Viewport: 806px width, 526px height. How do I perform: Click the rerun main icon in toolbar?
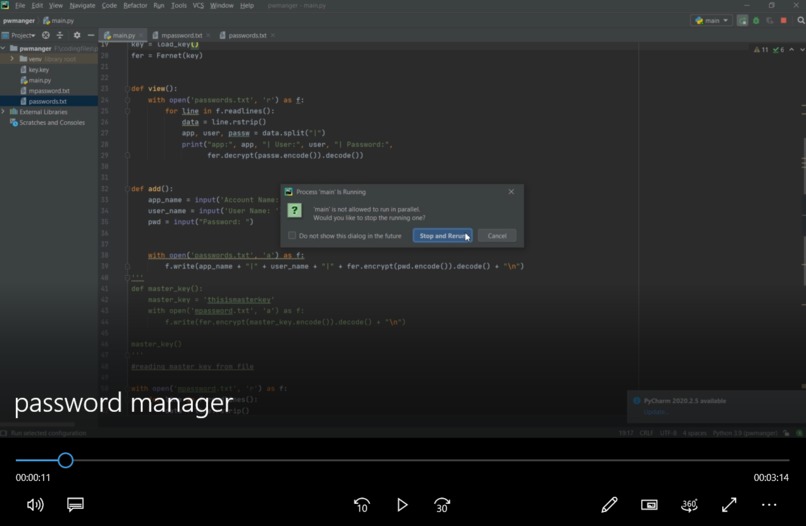click(742, 21)
